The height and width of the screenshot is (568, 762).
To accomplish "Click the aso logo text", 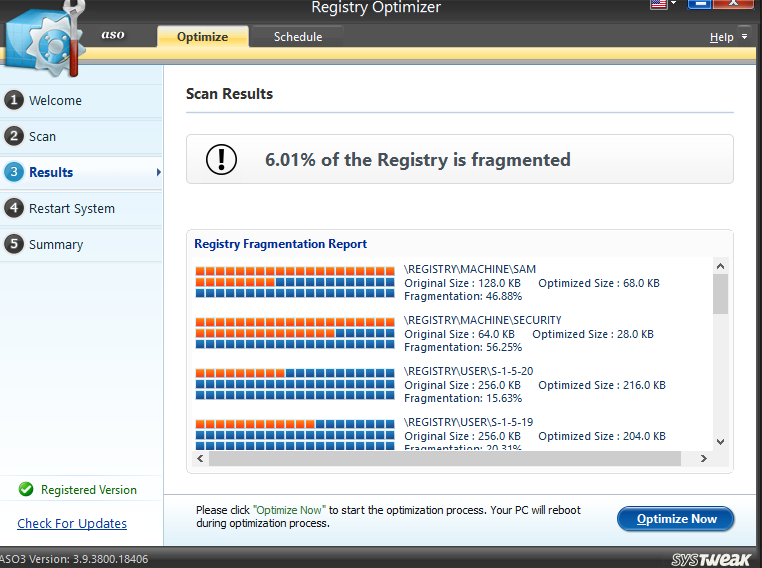I will [x=113, y=34].
